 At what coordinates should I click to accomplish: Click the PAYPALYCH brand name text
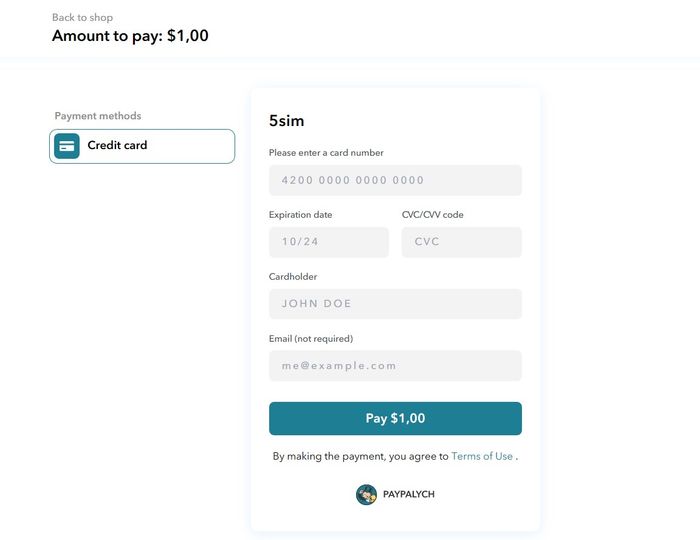[408, 494]
